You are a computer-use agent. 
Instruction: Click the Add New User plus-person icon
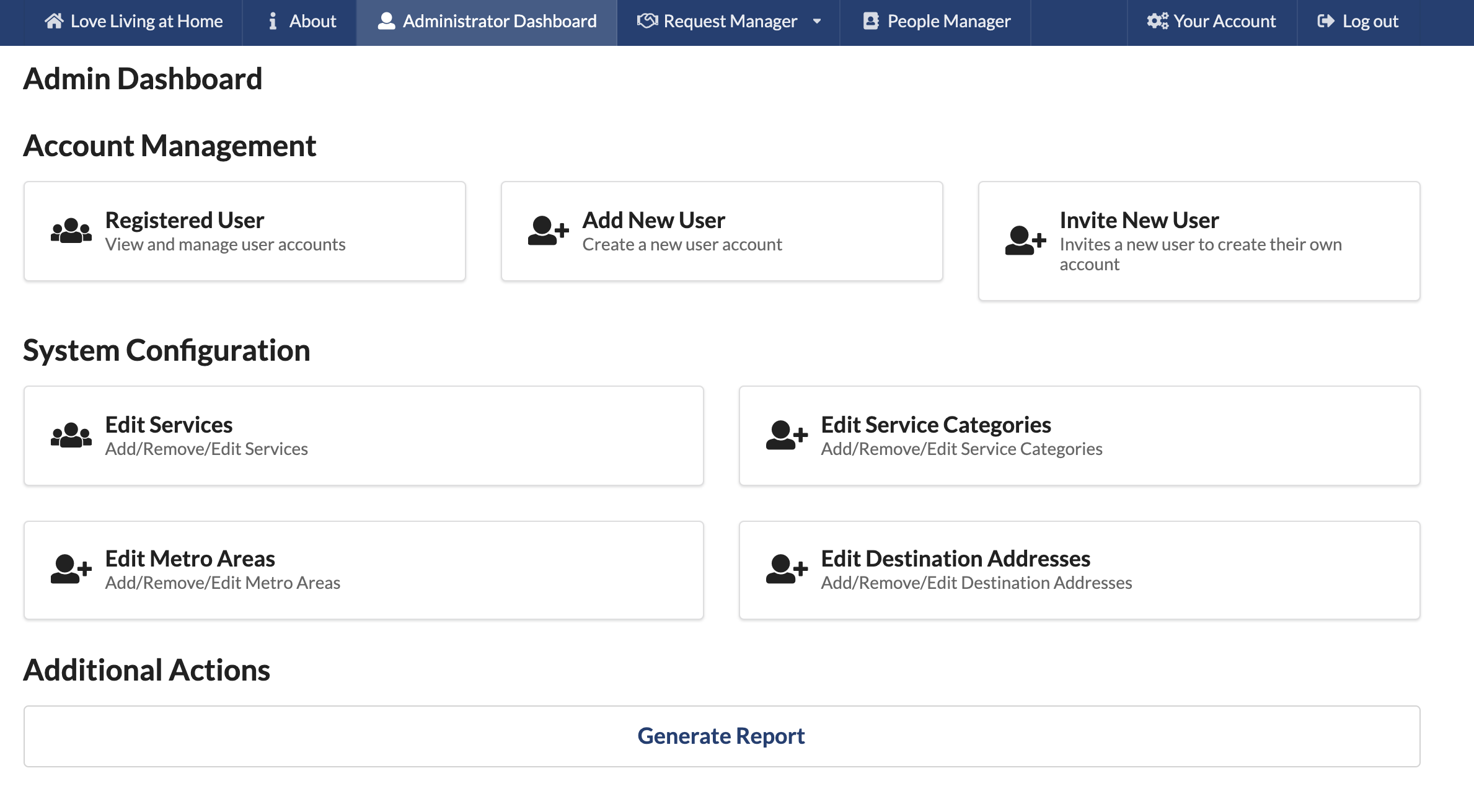[x=549, y=231]
